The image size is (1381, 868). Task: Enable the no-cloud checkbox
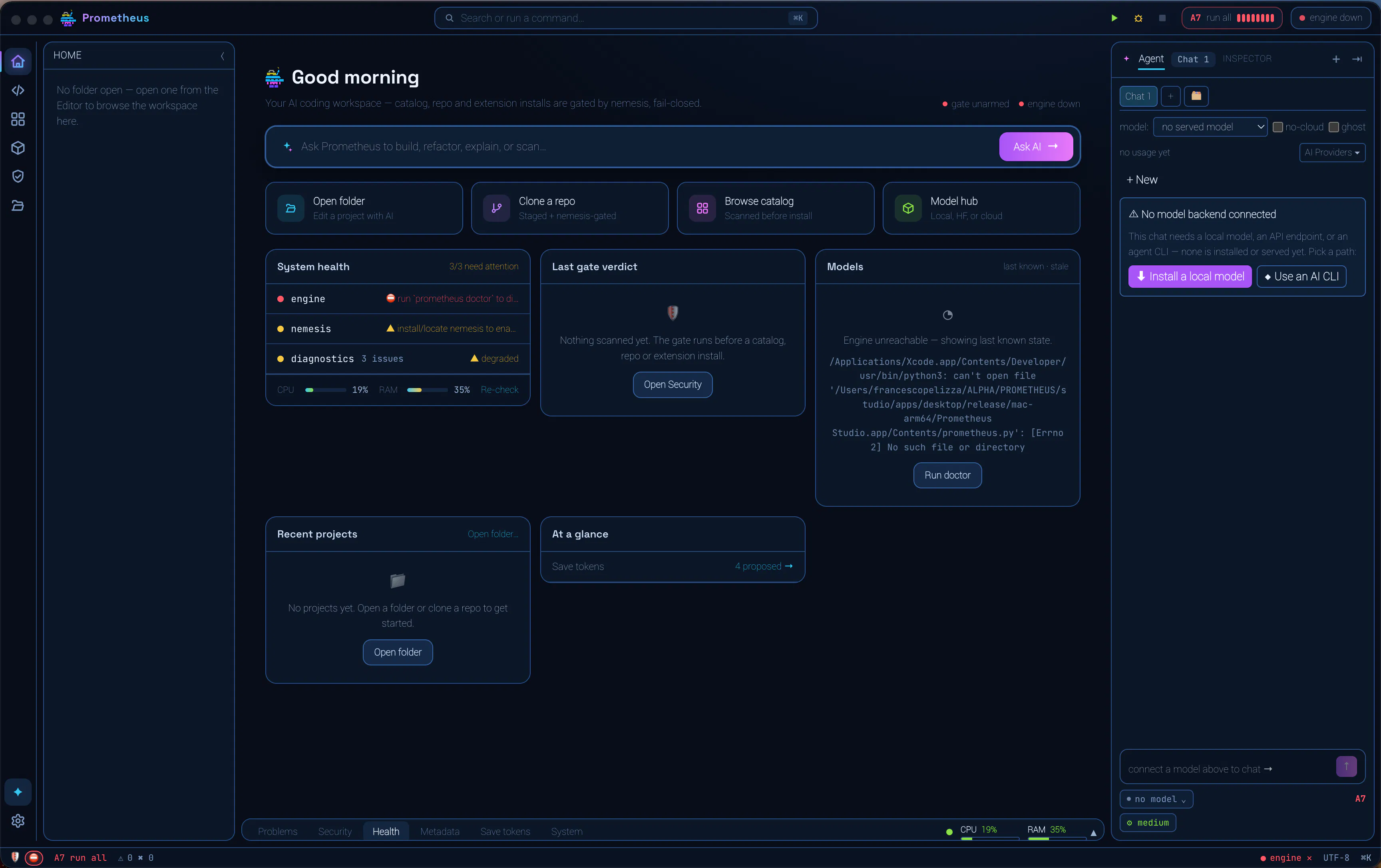click(x=1278, y=127)
